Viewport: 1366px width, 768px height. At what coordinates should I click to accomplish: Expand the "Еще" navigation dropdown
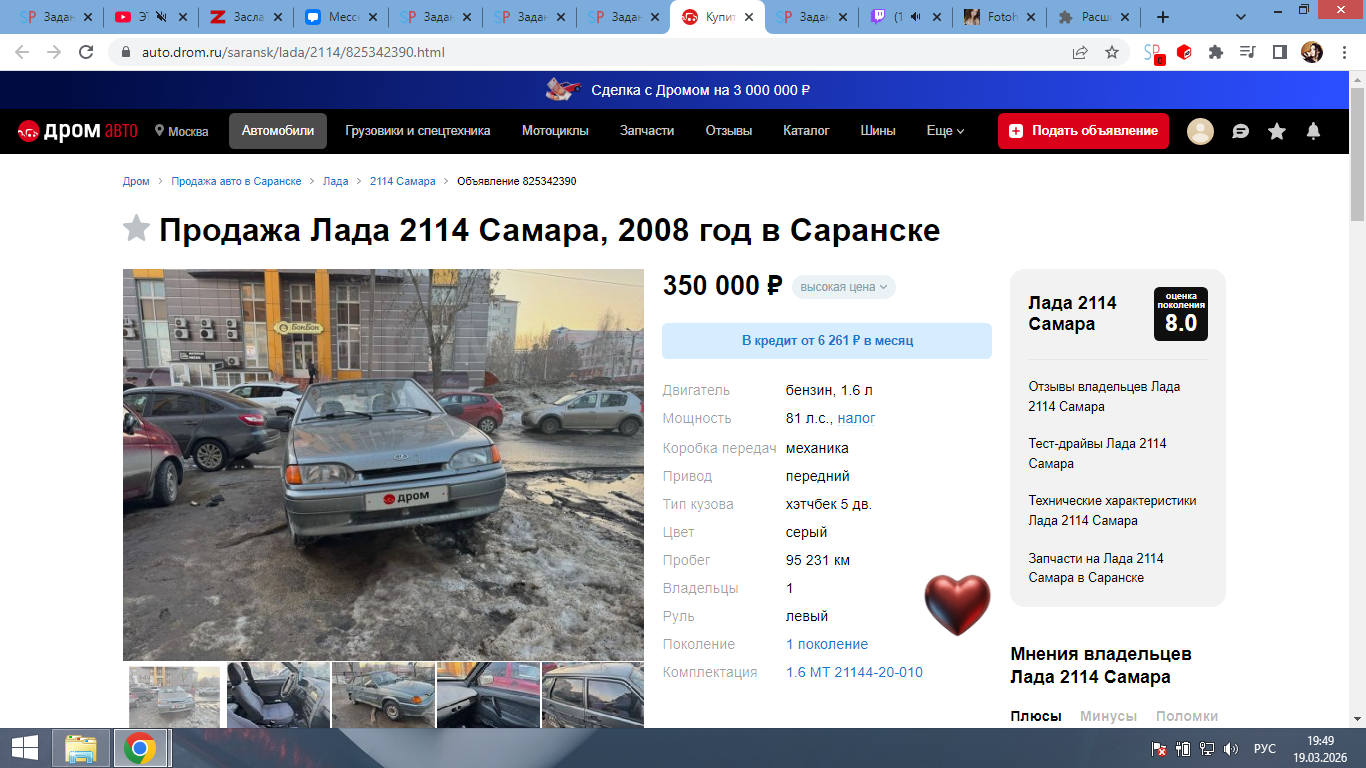click(x=945, y=131)
